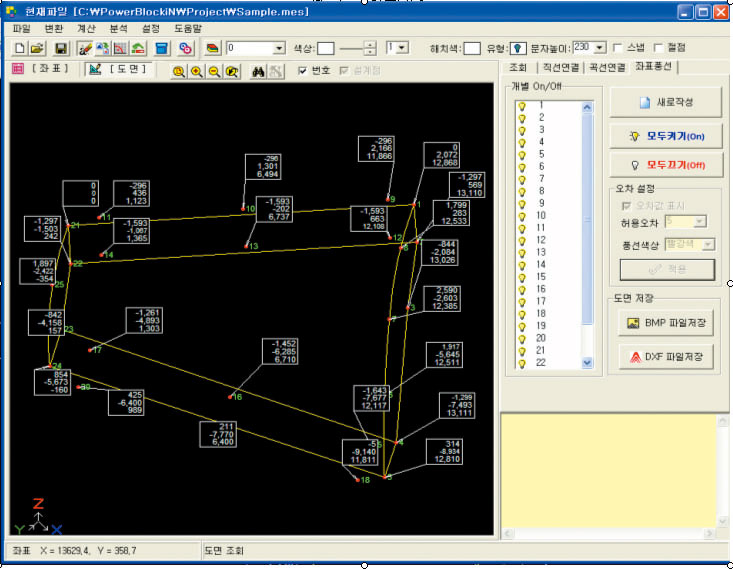Toggle lightbulb for point 5 in list
The image size is (733, 570).
click(x=521, y=153)
